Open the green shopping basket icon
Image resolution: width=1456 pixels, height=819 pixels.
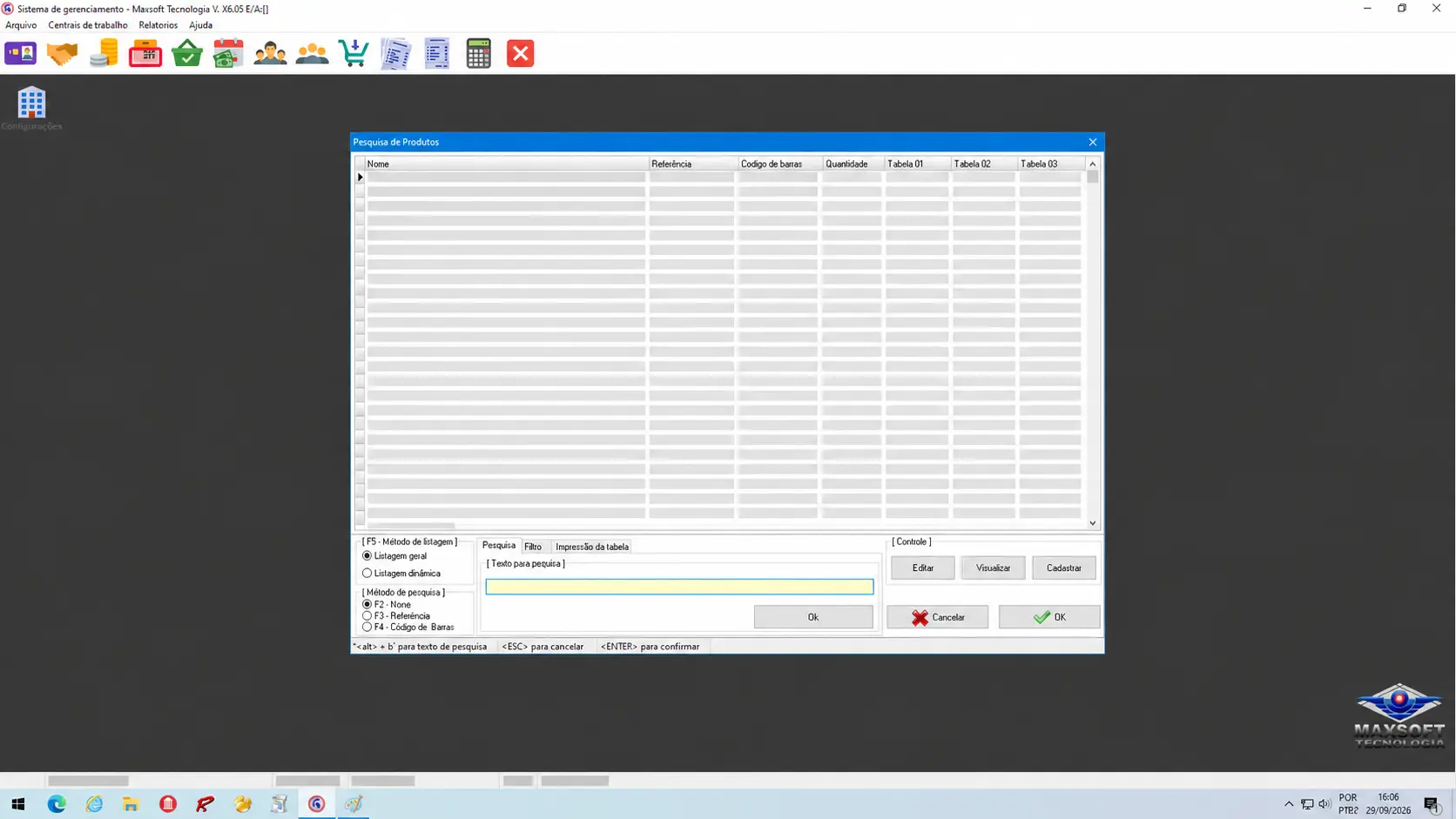point(187,54)
